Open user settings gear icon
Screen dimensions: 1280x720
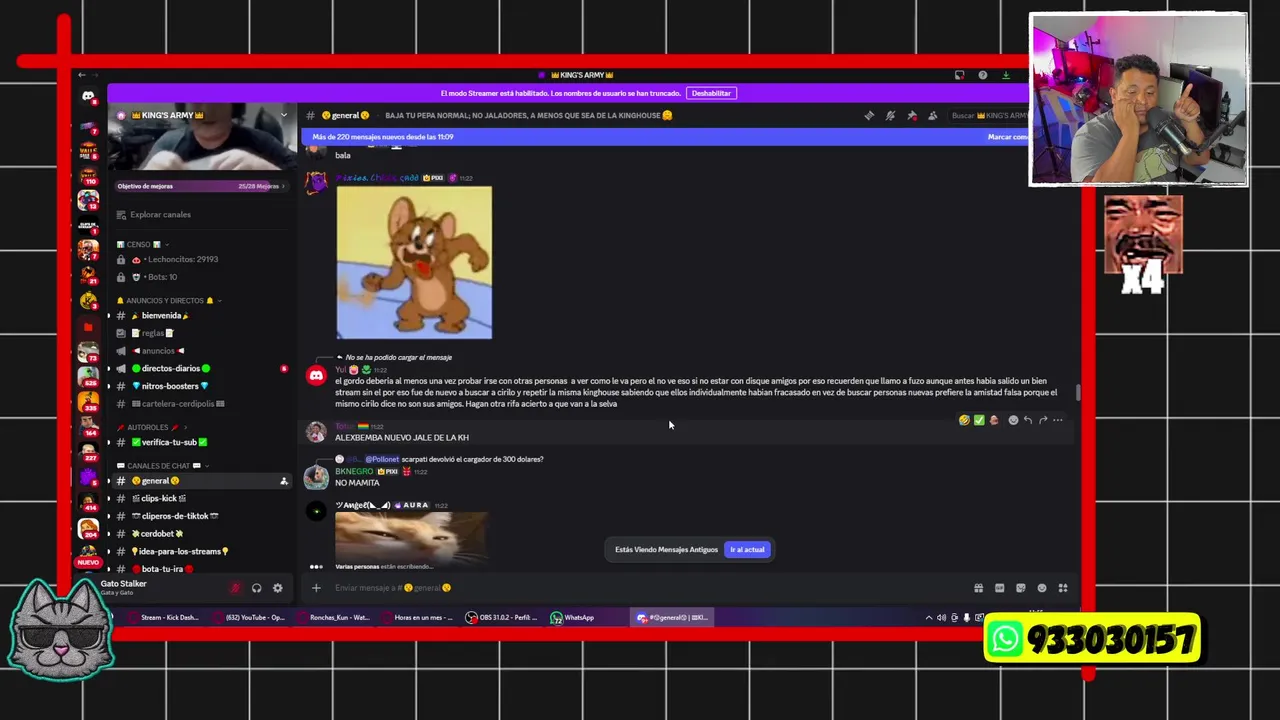pyautogui.click(x=277, y=588)
